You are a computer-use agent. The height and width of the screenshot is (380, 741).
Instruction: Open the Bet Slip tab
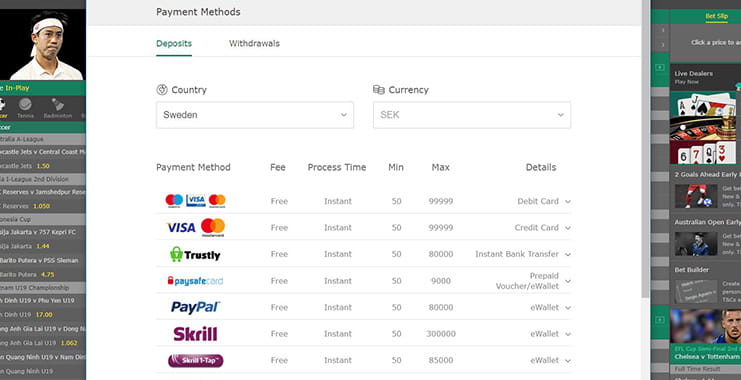click(x=716, y=16)
